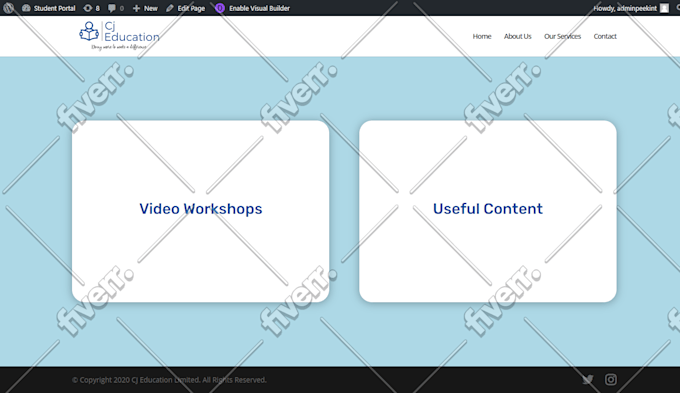Enable Visual Builder
Screen dimensions: 680x393
(252, 8)
